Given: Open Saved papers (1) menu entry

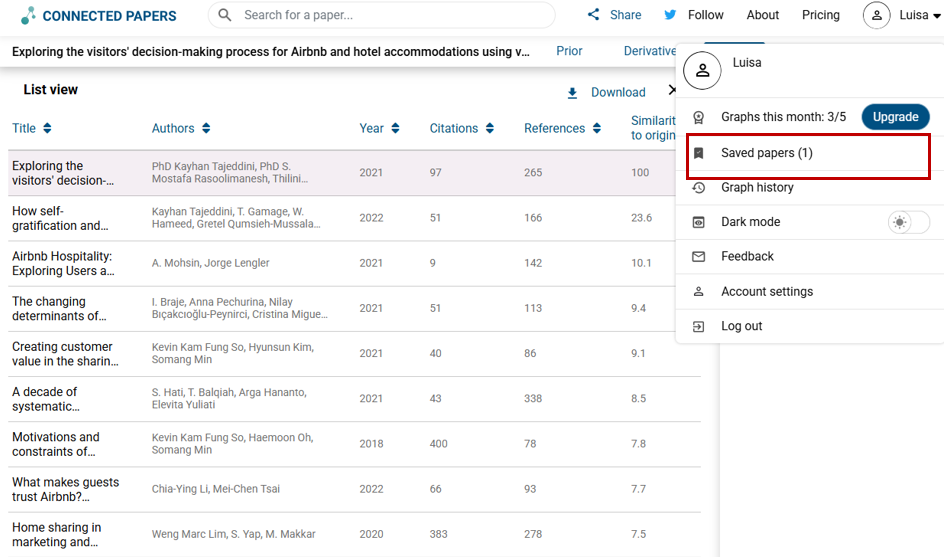Looking at the screenshot, I should pyautogui.click(x=766, y=153).
